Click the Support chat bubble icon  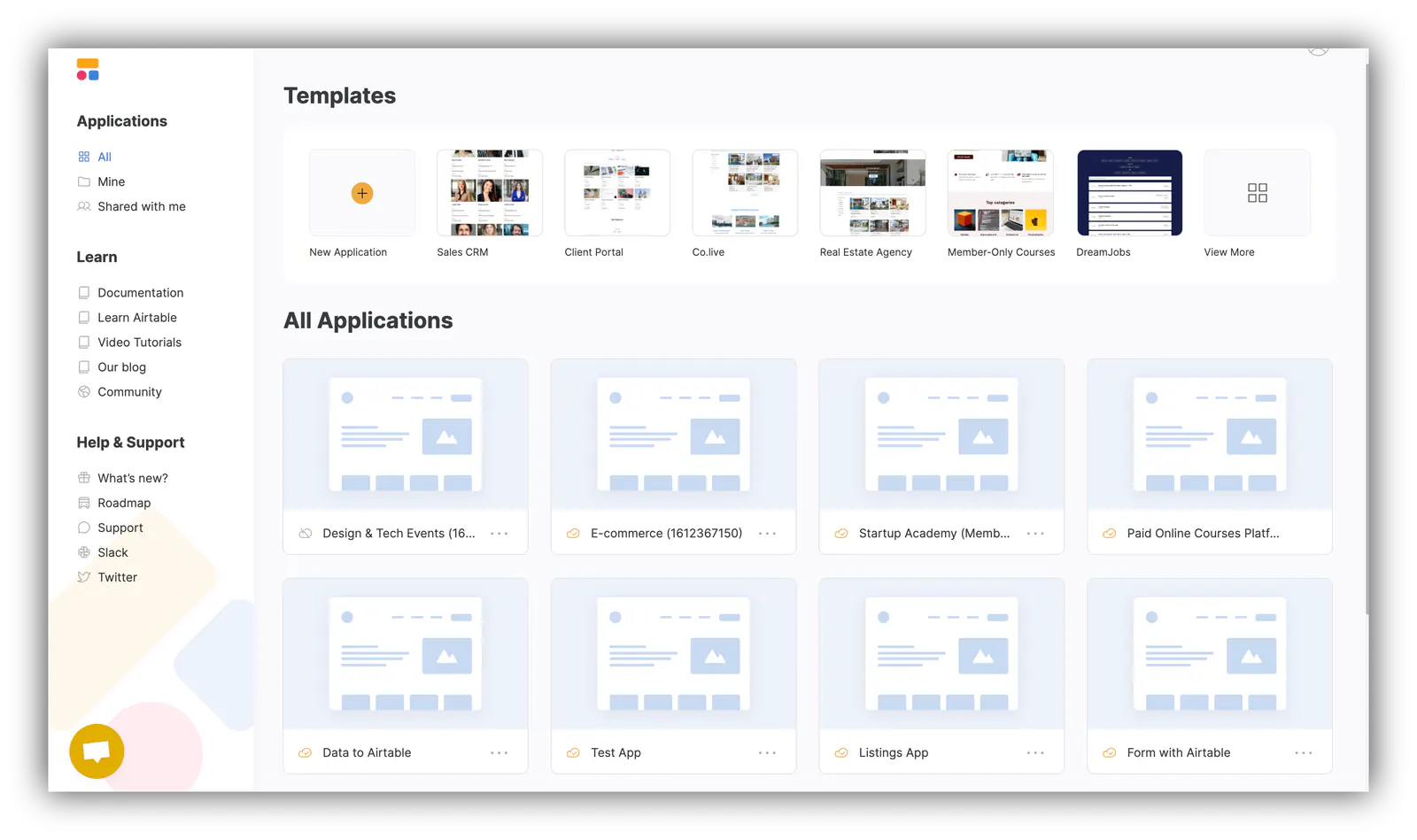point(84,528)
